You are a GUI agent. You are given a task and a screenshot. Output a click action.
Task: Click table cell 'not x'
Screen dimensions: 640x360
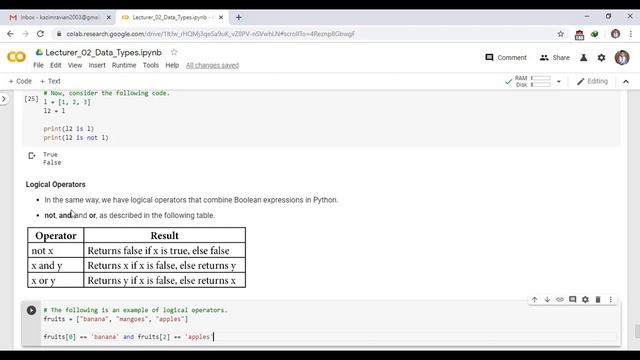tap(56, 251)
